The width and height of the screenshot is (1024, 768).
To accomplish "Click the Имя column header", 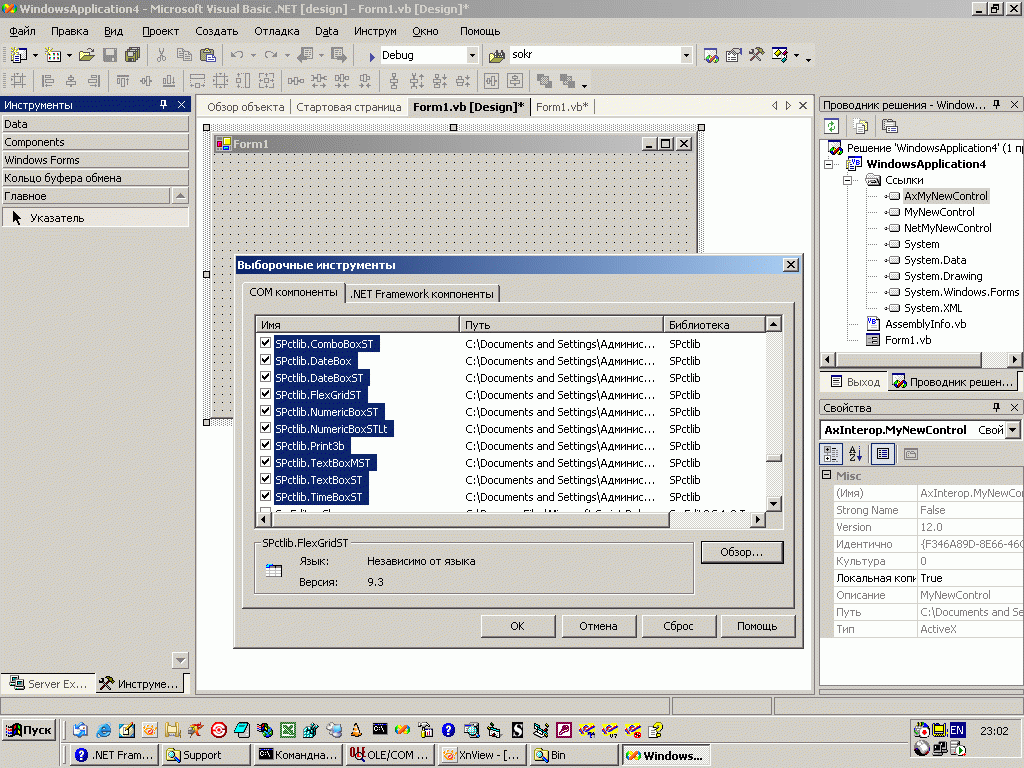I will (x=358, y=325).
